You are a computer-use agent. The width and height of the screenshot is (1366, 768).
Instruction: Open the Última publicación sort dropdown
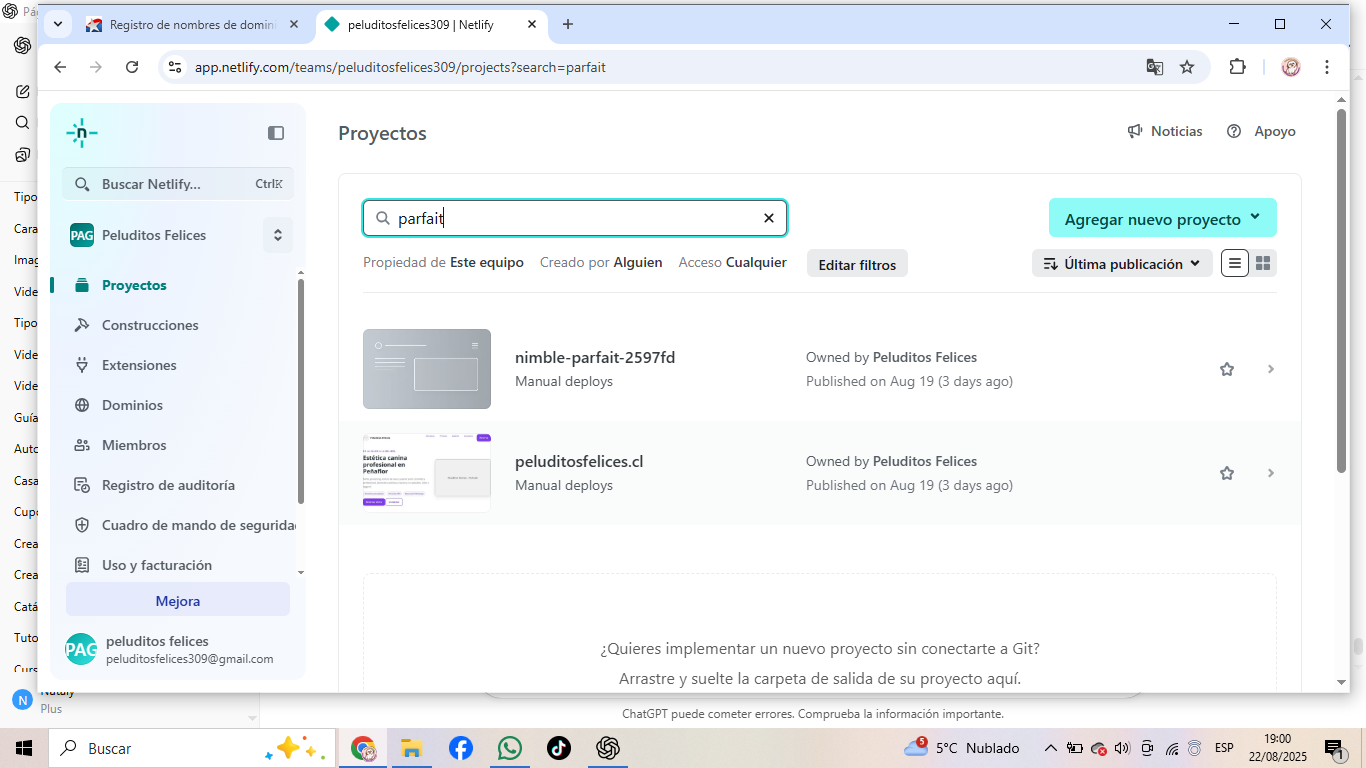1122,264
